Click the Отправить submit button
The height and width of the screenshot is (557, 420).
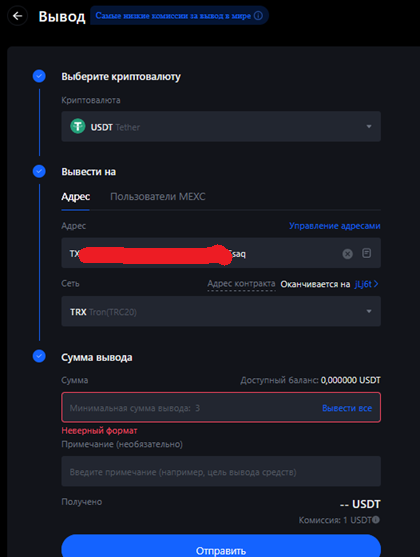click(x=221, y=547)
